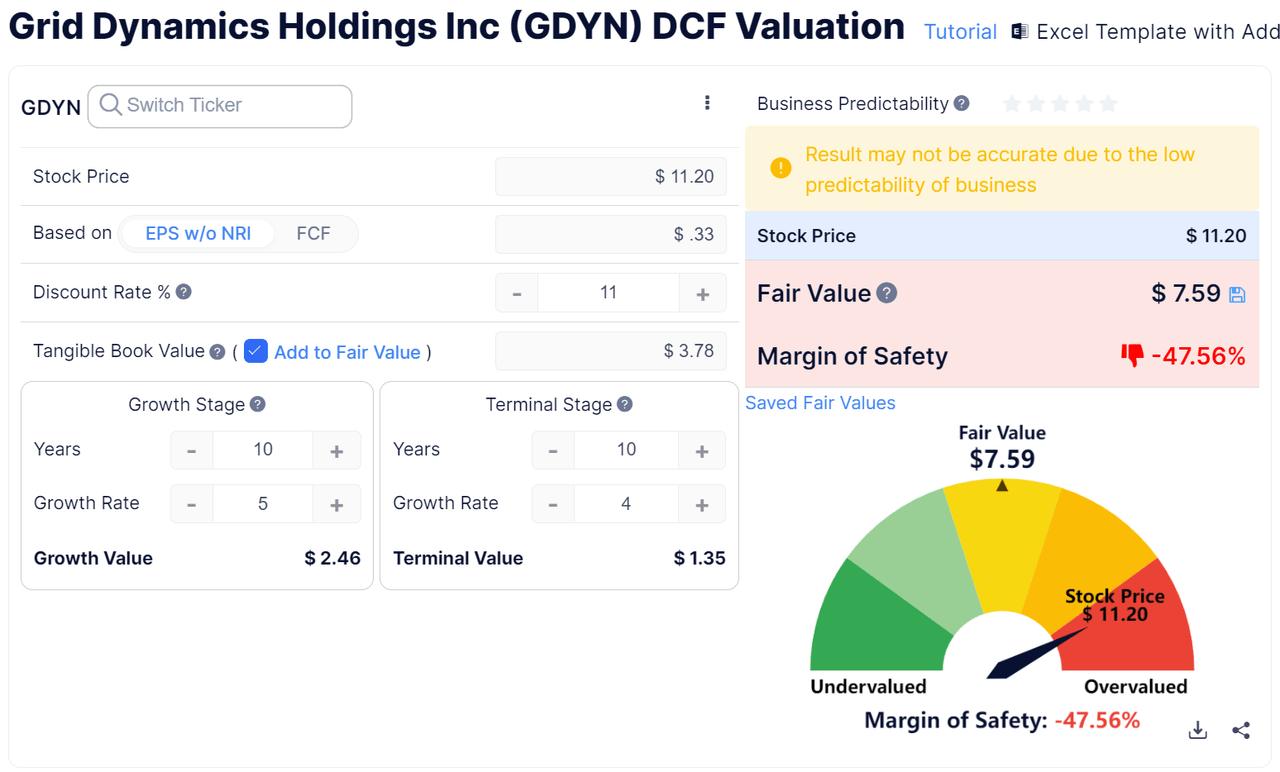Click the Excel Template spreadsheet icon
The width and height of the screenshot is (1280, 772).
(1021, 31)
